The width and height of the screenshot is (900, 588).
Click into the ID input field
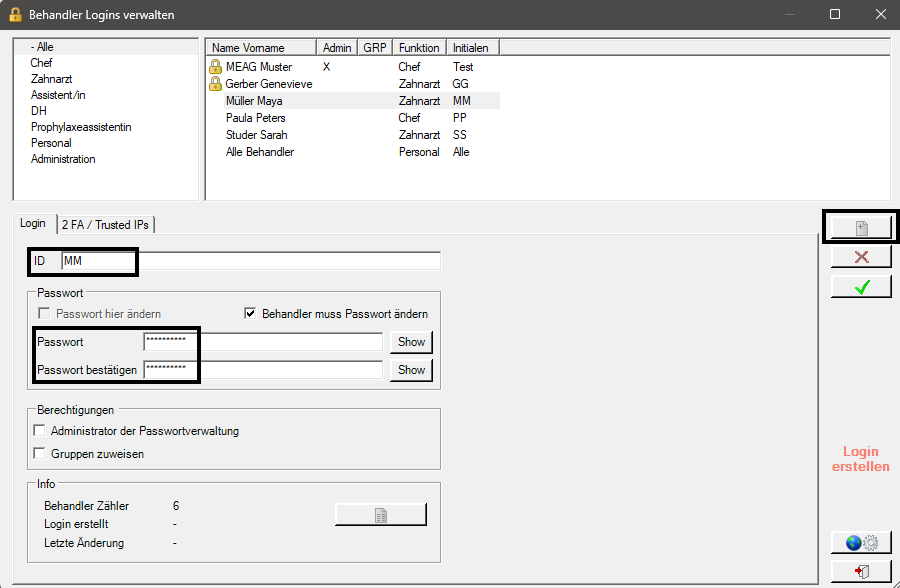pyautogui.click(x=251, y=261)
